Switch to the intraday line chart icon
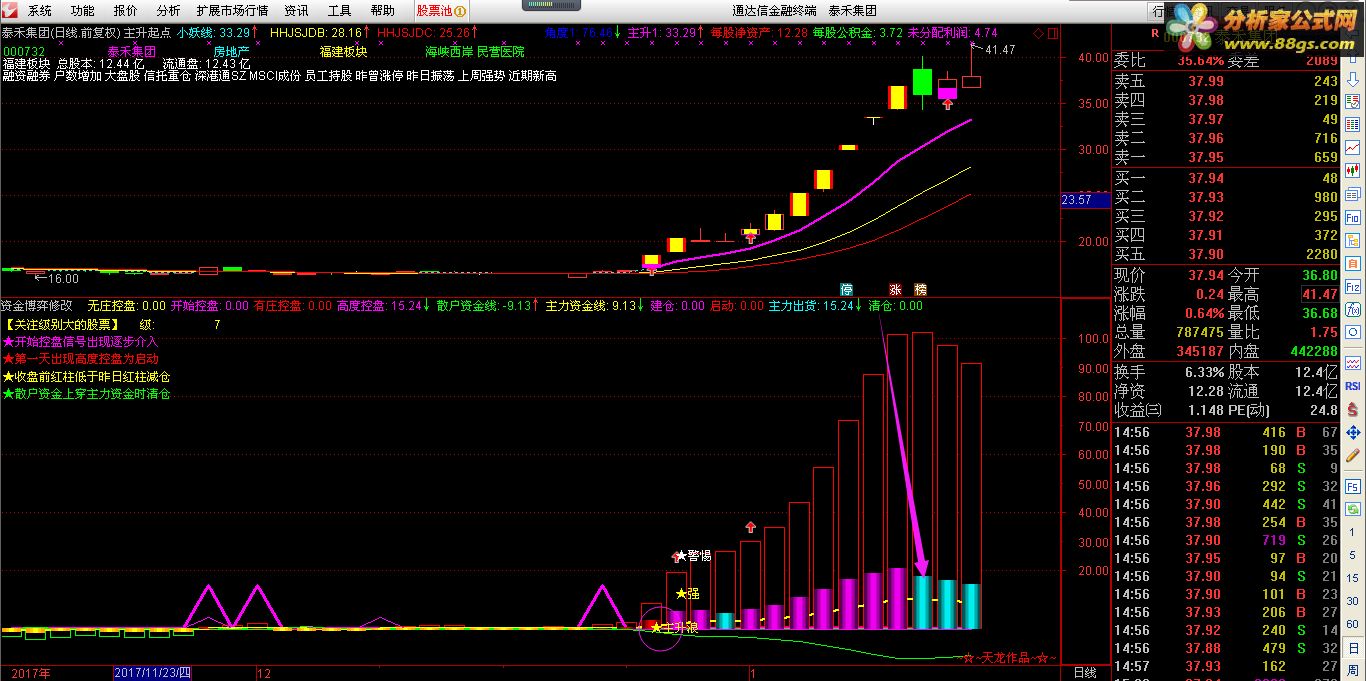This screenshot has width=1366, height=681. [x=1353, y=147]
